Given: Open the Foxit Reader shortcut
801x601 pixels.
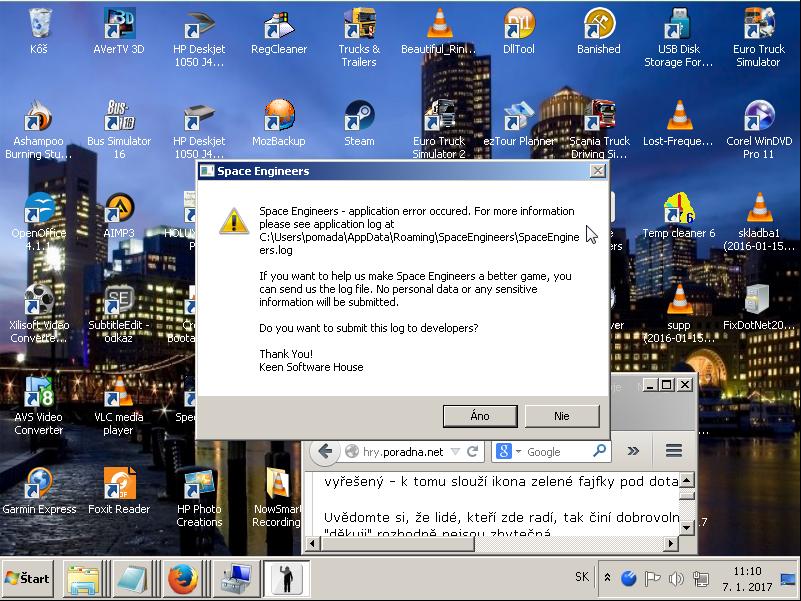Looking at the screenshot, I should pos(119,485).
